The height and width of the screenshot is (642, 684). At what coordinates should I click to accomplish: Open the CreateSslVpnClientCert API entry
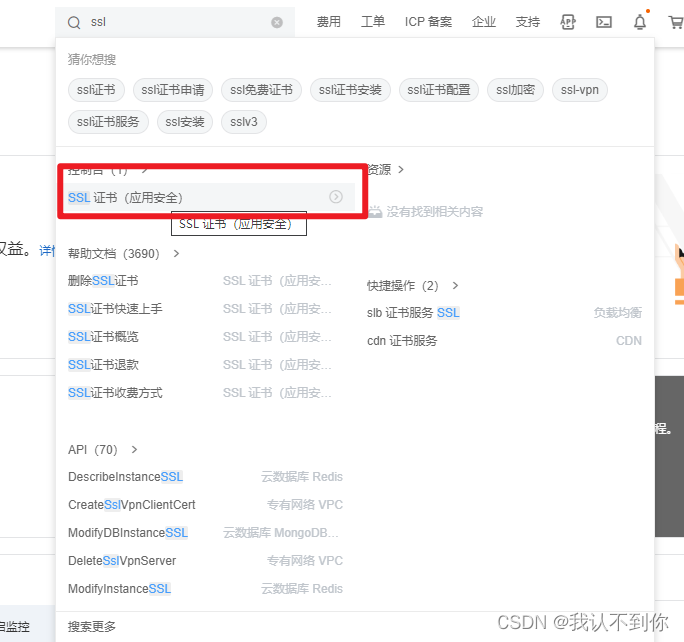click(x=132, y=505)
